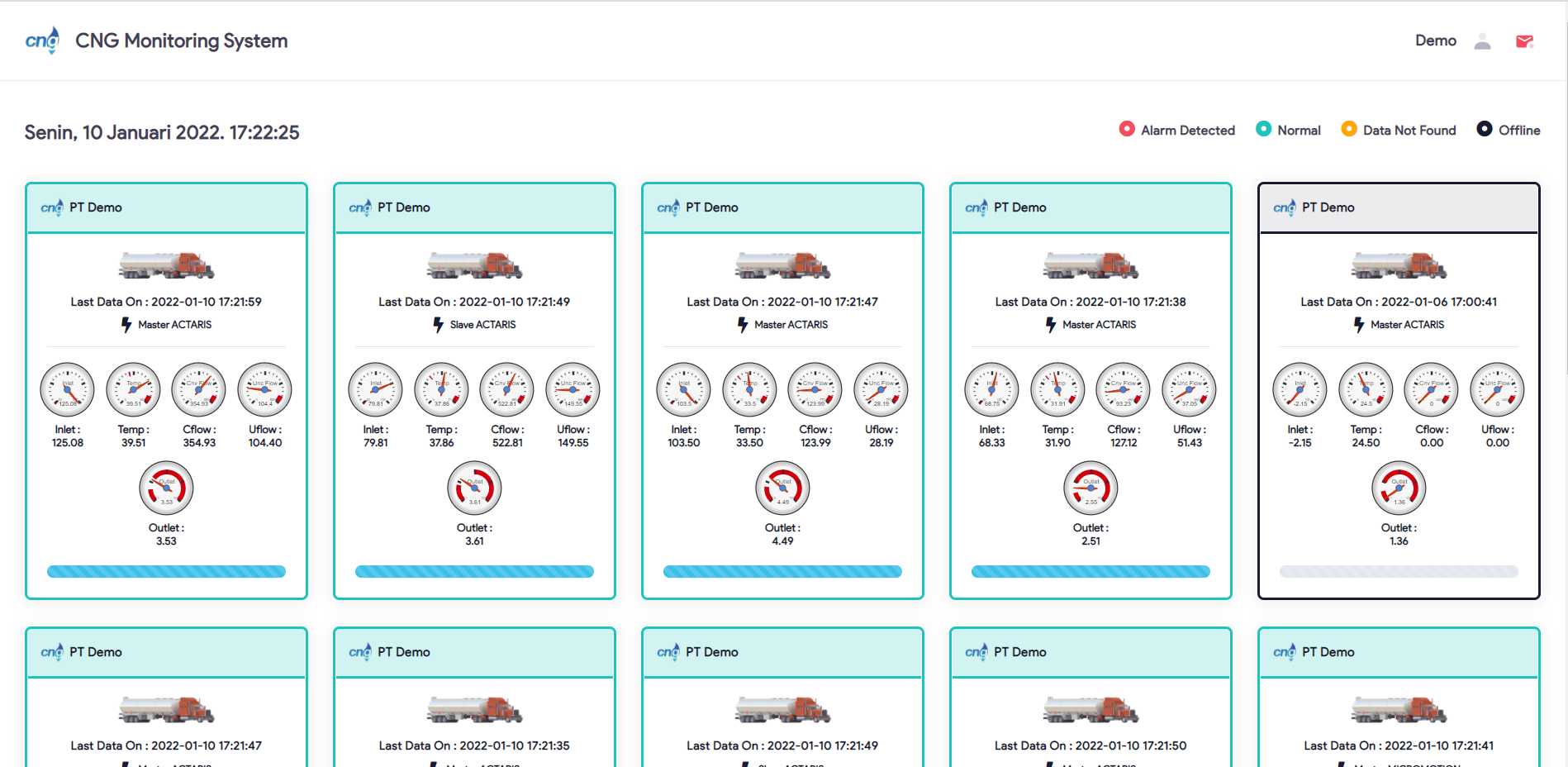Select the Outlet gauge showing 4.49
This screenshot has width=1568, height=767.
[x=782, y=488]
